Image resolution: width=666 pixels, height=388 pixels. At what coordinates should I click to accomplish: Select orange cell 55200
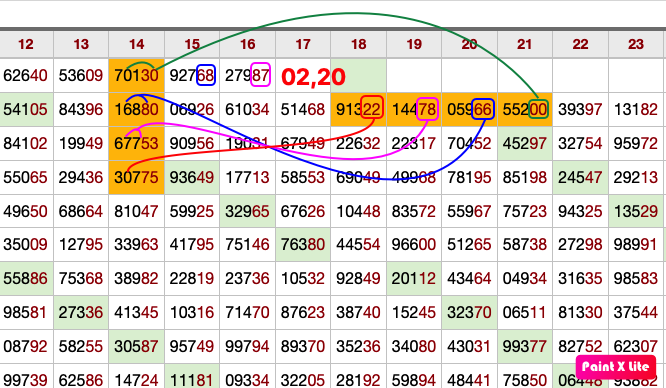(x=525, y=110)
